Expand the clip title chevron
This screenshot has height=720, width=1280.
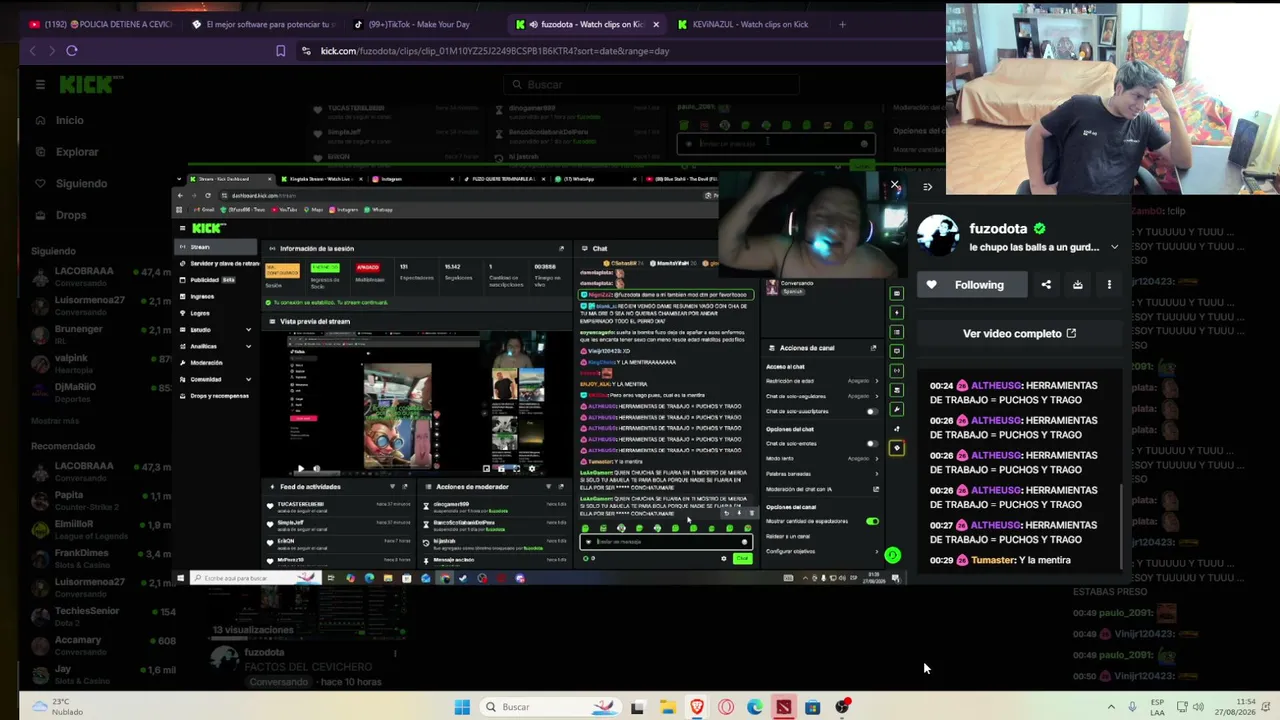coord(1114,247)
